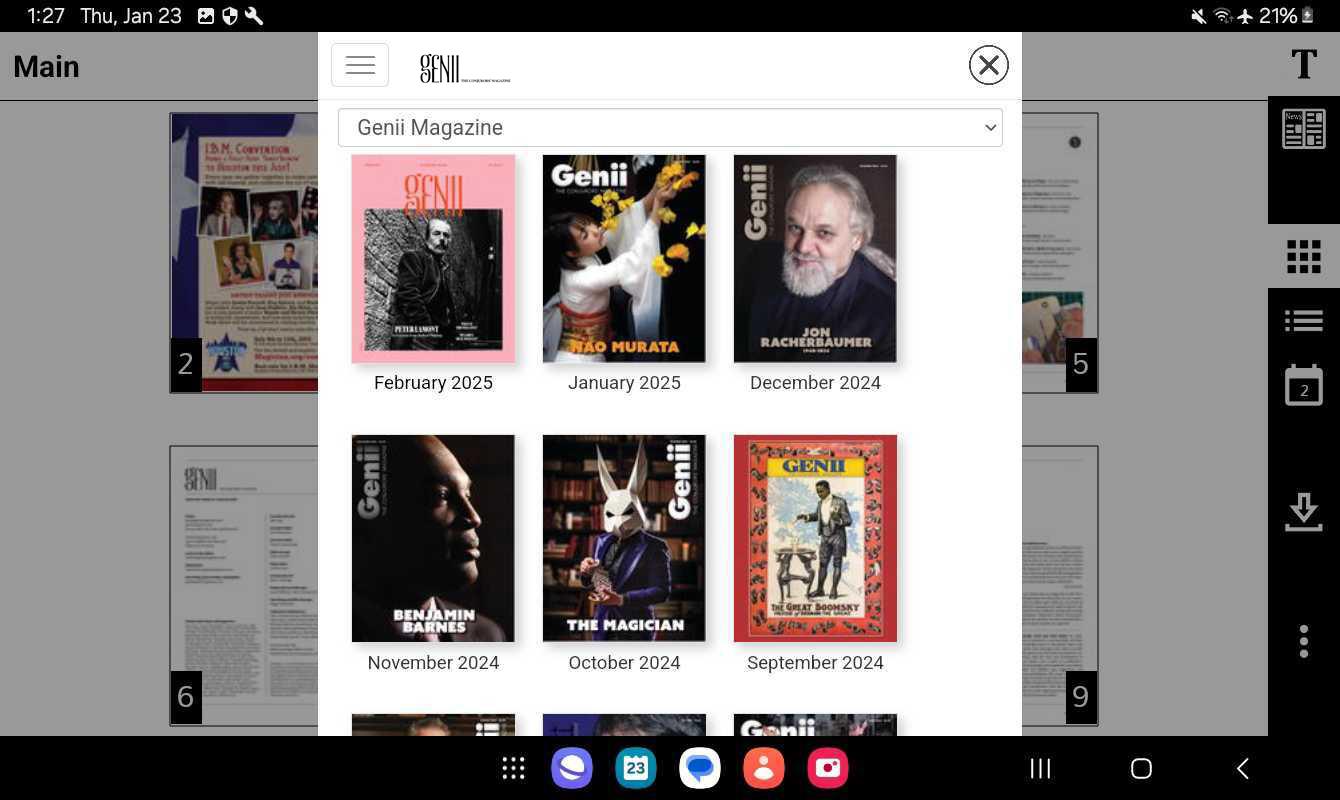1340x800 pixels.
Task: Tap the back navigation button
Action: 1243,768
